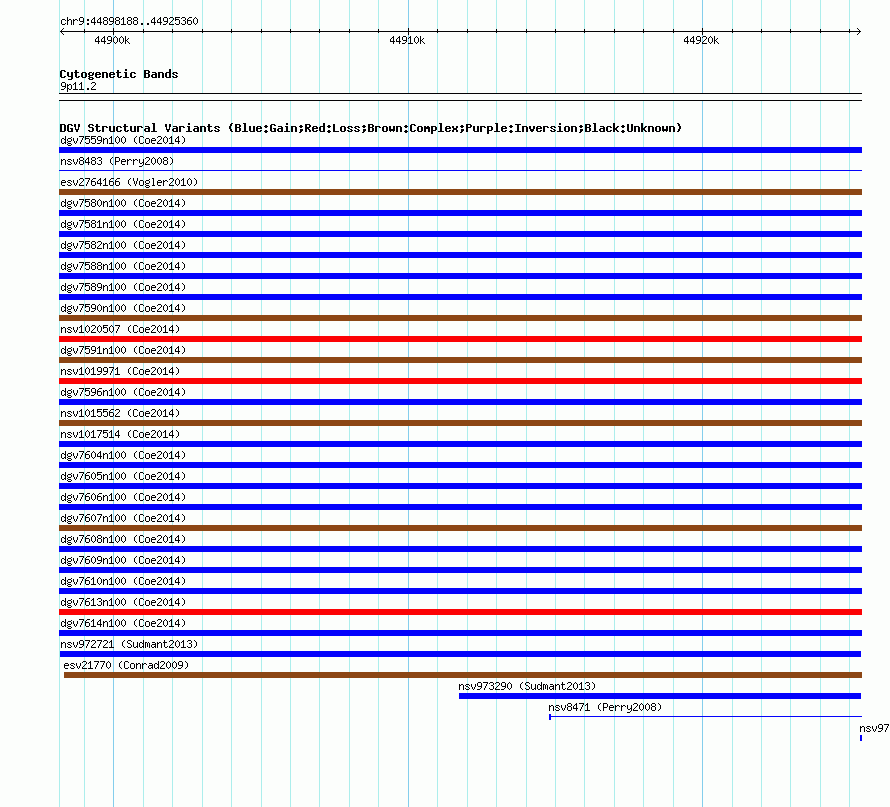Select the thin blue line of nsv8471

[706, 717]
